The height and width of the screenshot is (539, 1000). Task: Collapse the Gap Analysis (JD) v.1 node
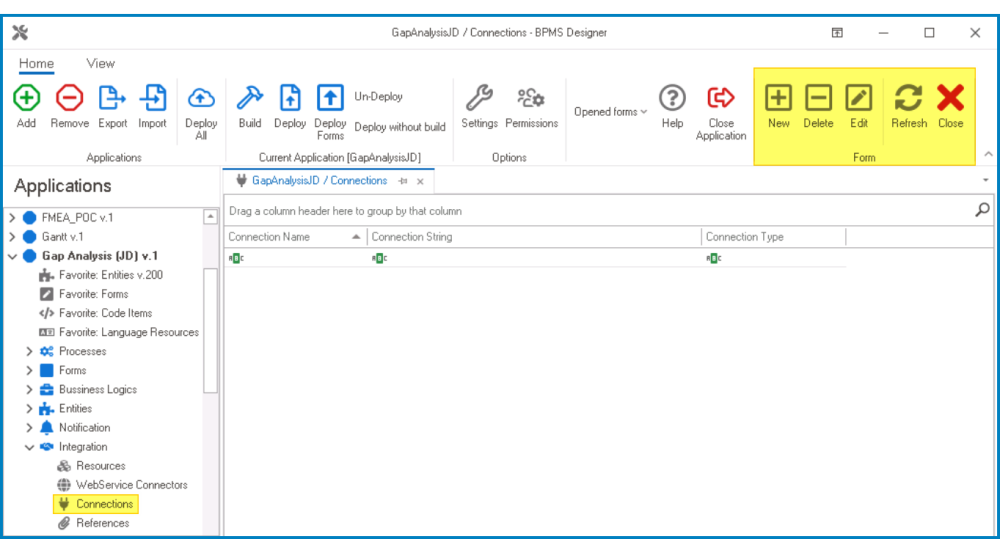(12, 256)
